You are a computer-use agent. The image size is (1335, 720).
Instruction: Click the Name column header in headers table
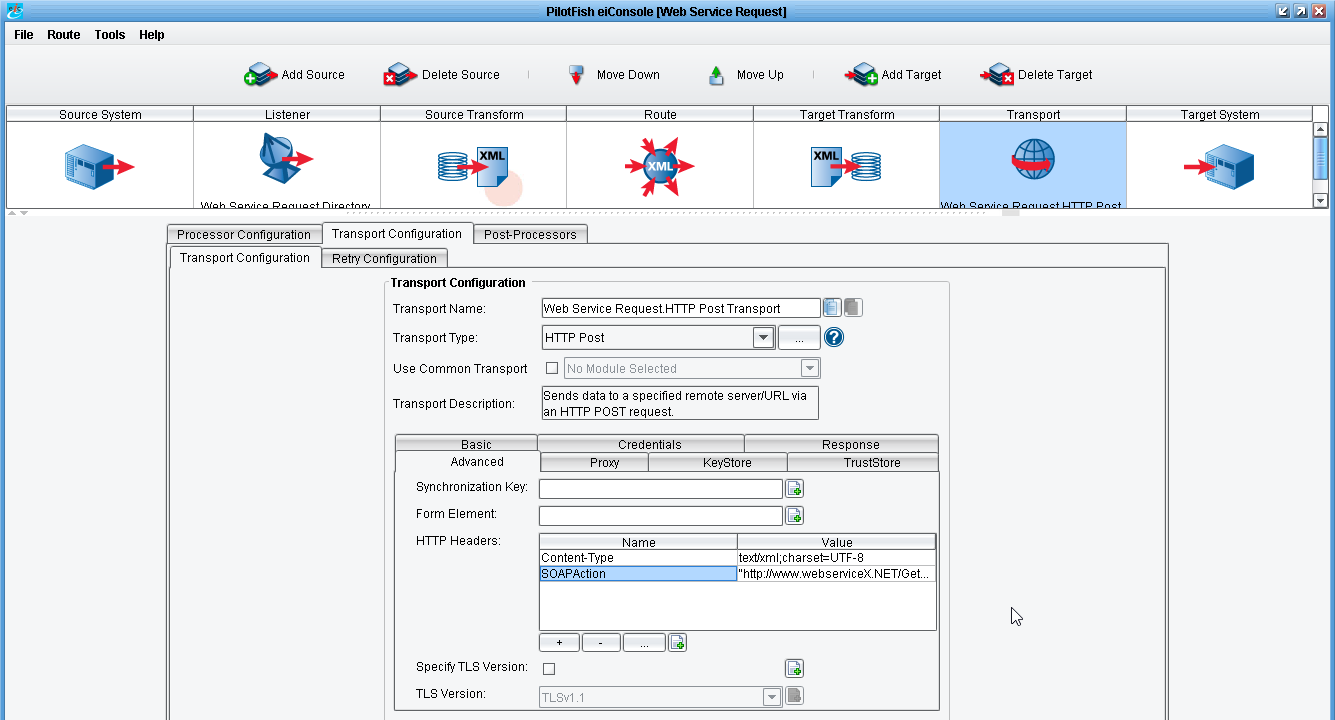tap(638, 542)
